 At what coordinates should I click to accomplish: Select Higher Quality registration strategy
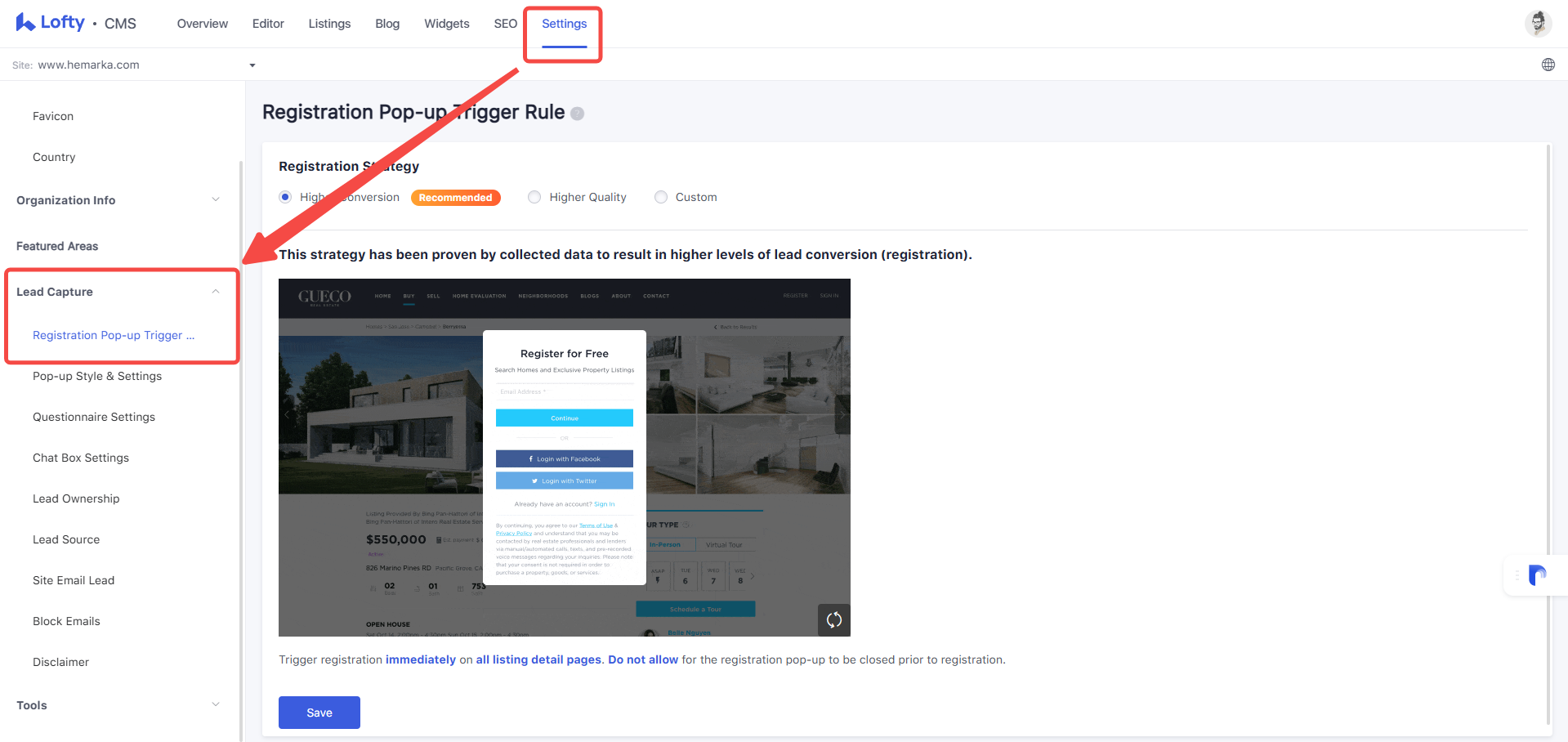click(534, 197)
